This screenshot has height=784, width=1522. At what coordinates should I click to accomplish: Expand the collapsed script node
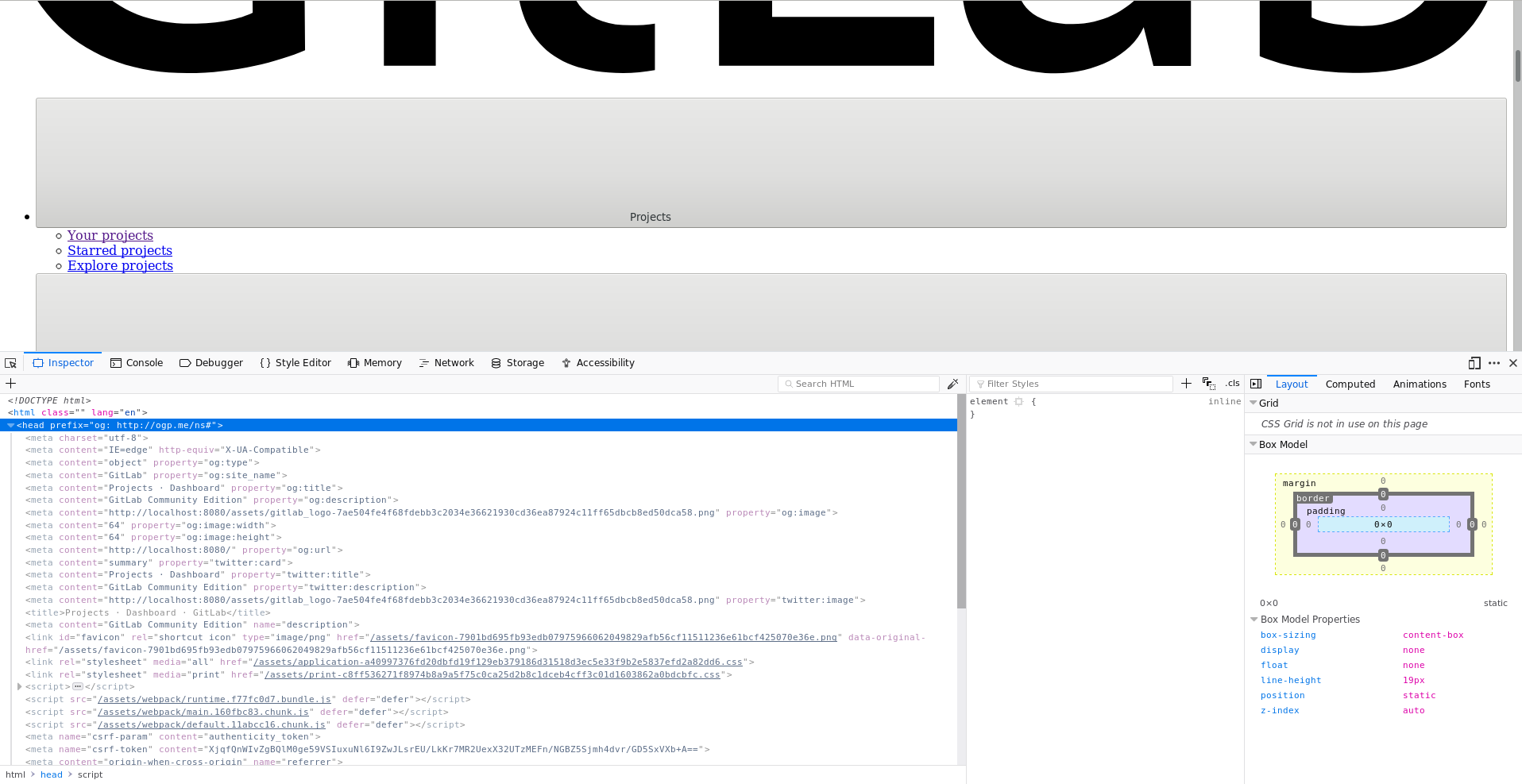pos(20,687)
